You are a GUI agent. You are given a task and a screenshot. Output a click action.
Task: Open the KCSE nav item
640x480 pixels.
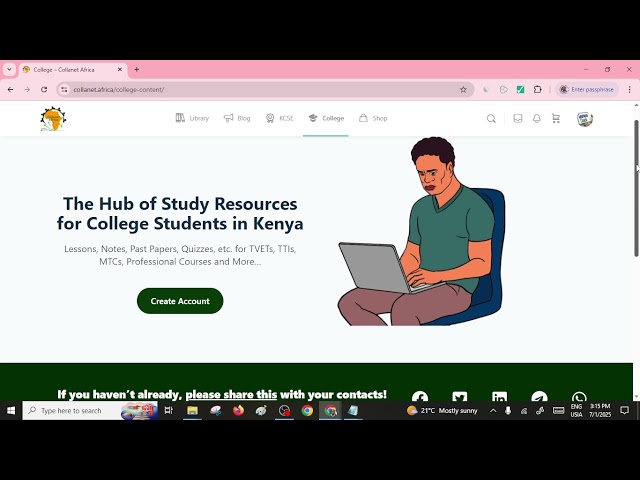280,118
